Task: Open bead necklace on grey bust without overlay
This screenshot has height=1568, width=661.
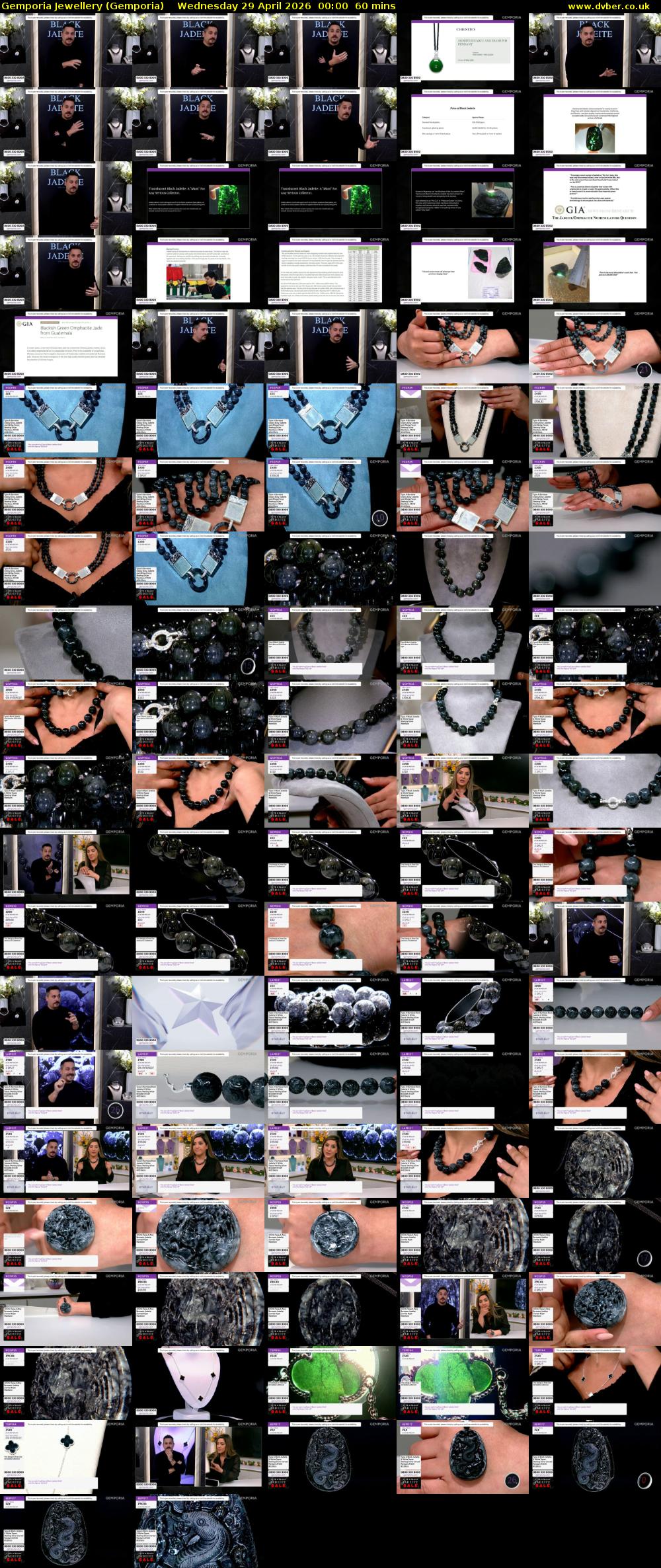Action: tap(463, 568)
